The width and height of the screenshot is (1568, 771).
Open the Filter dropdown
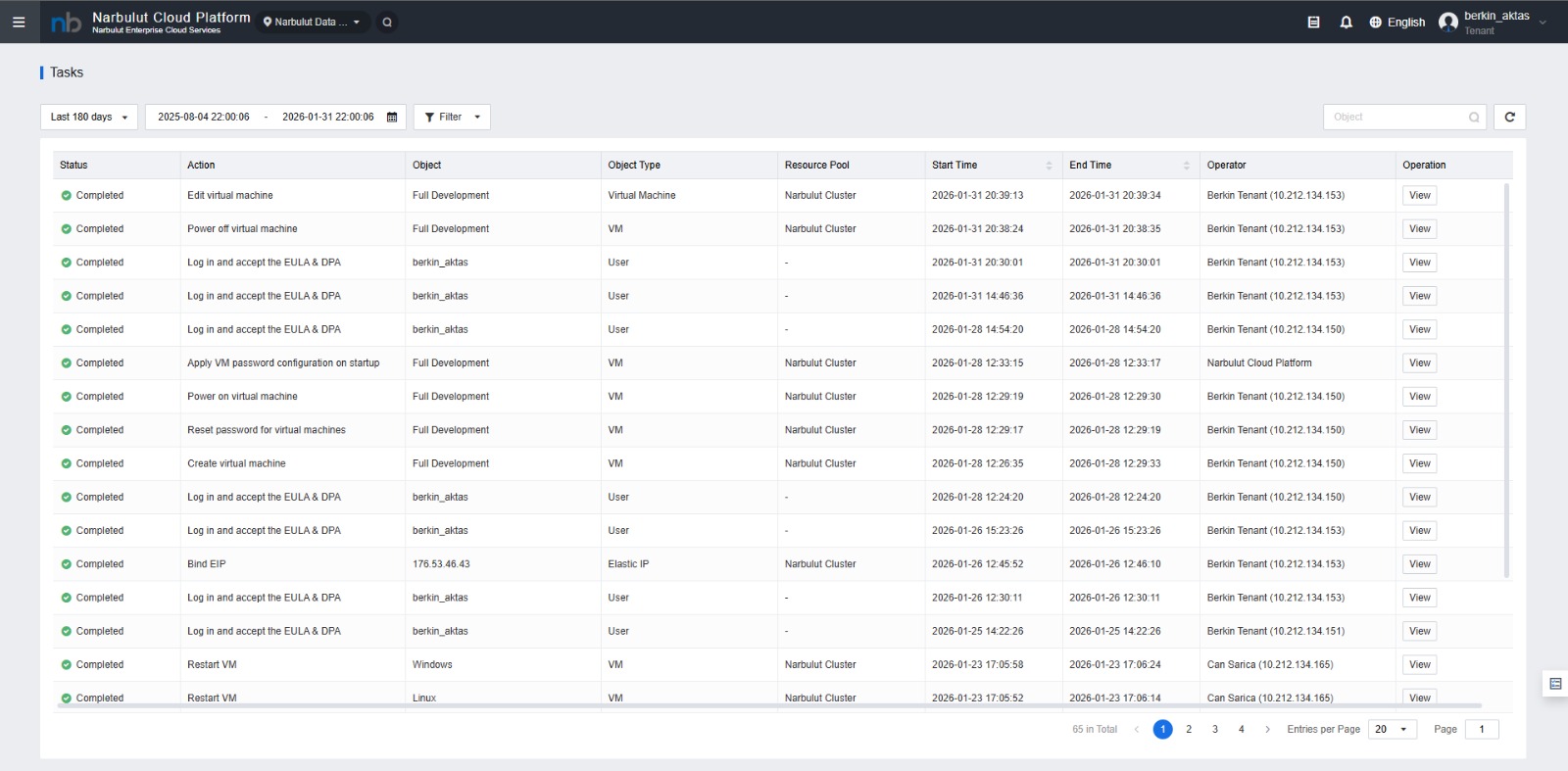[452, 117]
